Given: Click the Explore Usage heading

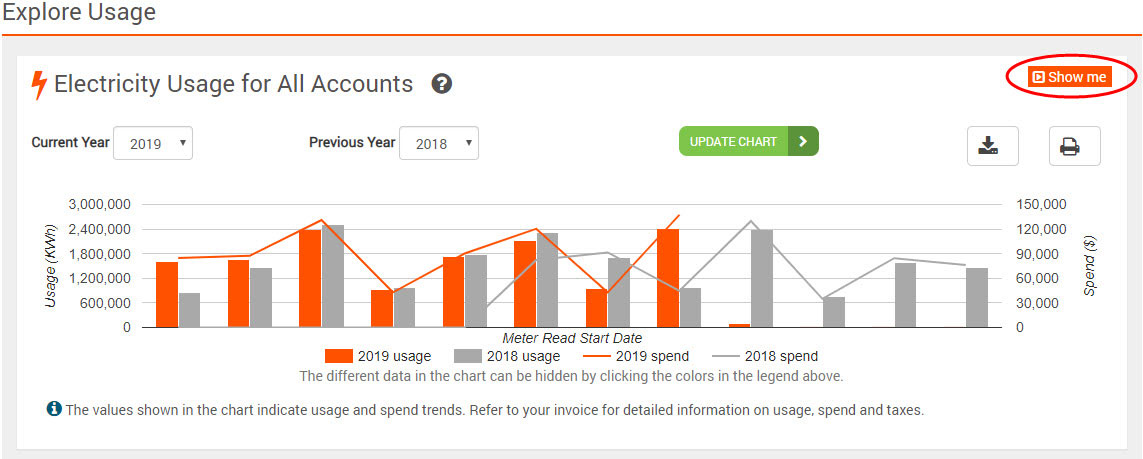Looking at the screenshot, I should click(79, 12).
